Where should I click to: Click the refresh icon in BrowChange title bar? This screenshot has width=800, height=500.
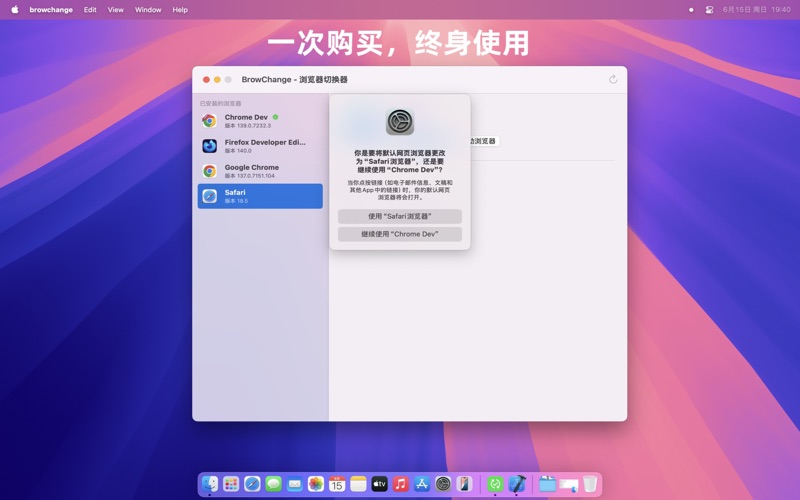point(613,79)
